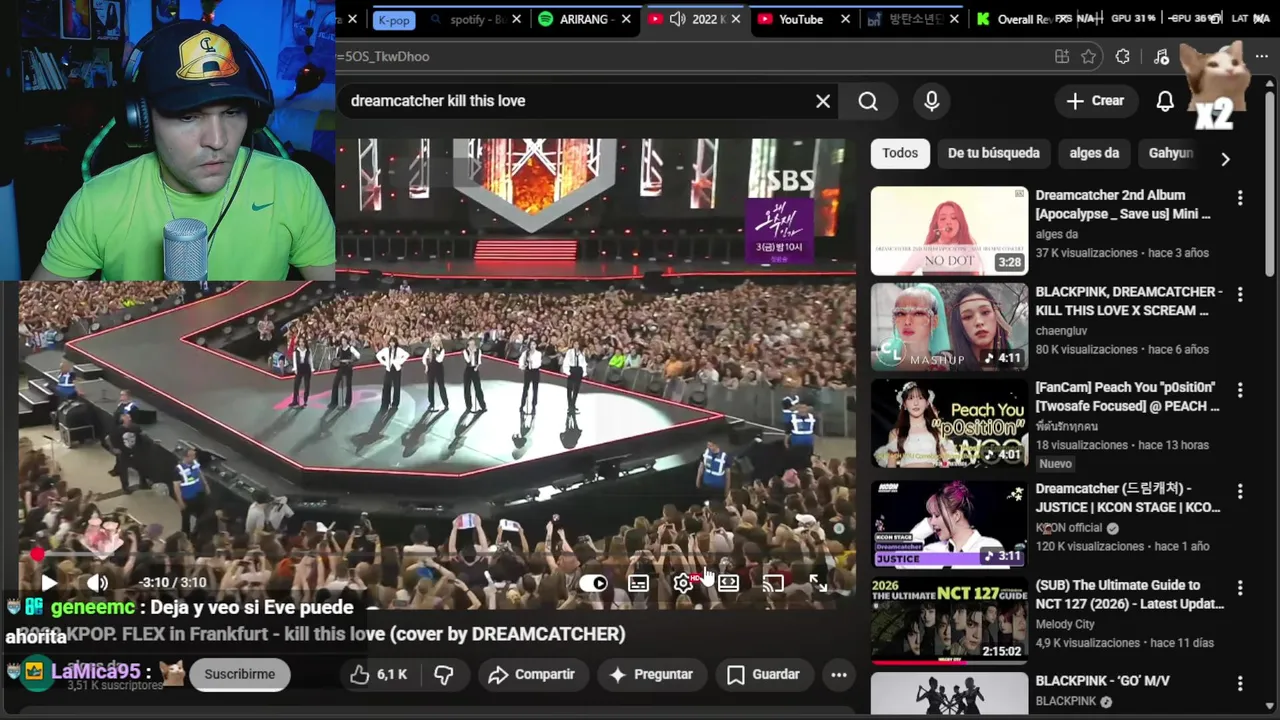Switch to theater mode view
This screenshot has width=1280, height=720.
pyautogui.click(x=728, y=583)
